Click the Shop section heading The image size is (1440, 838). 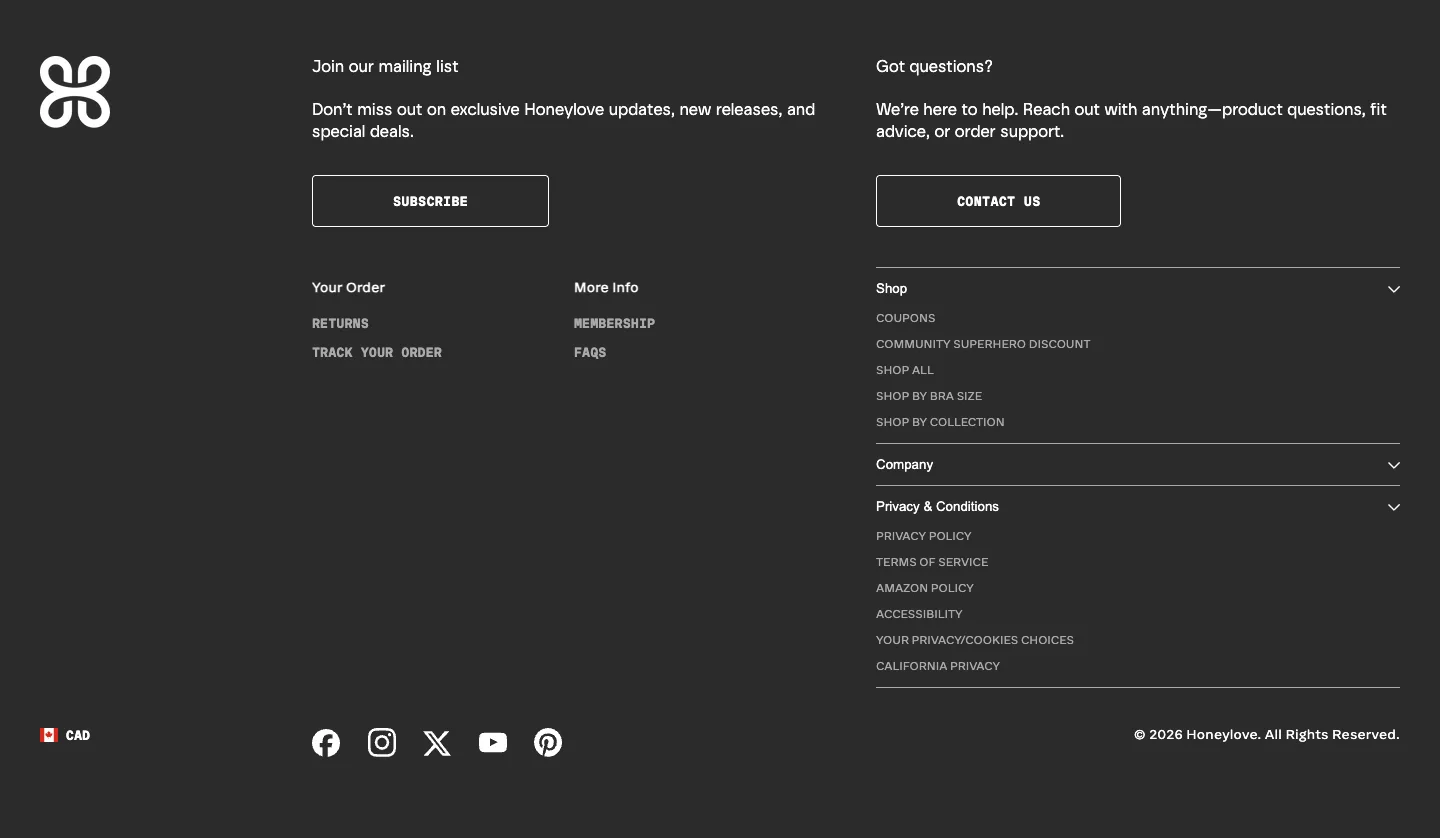click(892, 288)
